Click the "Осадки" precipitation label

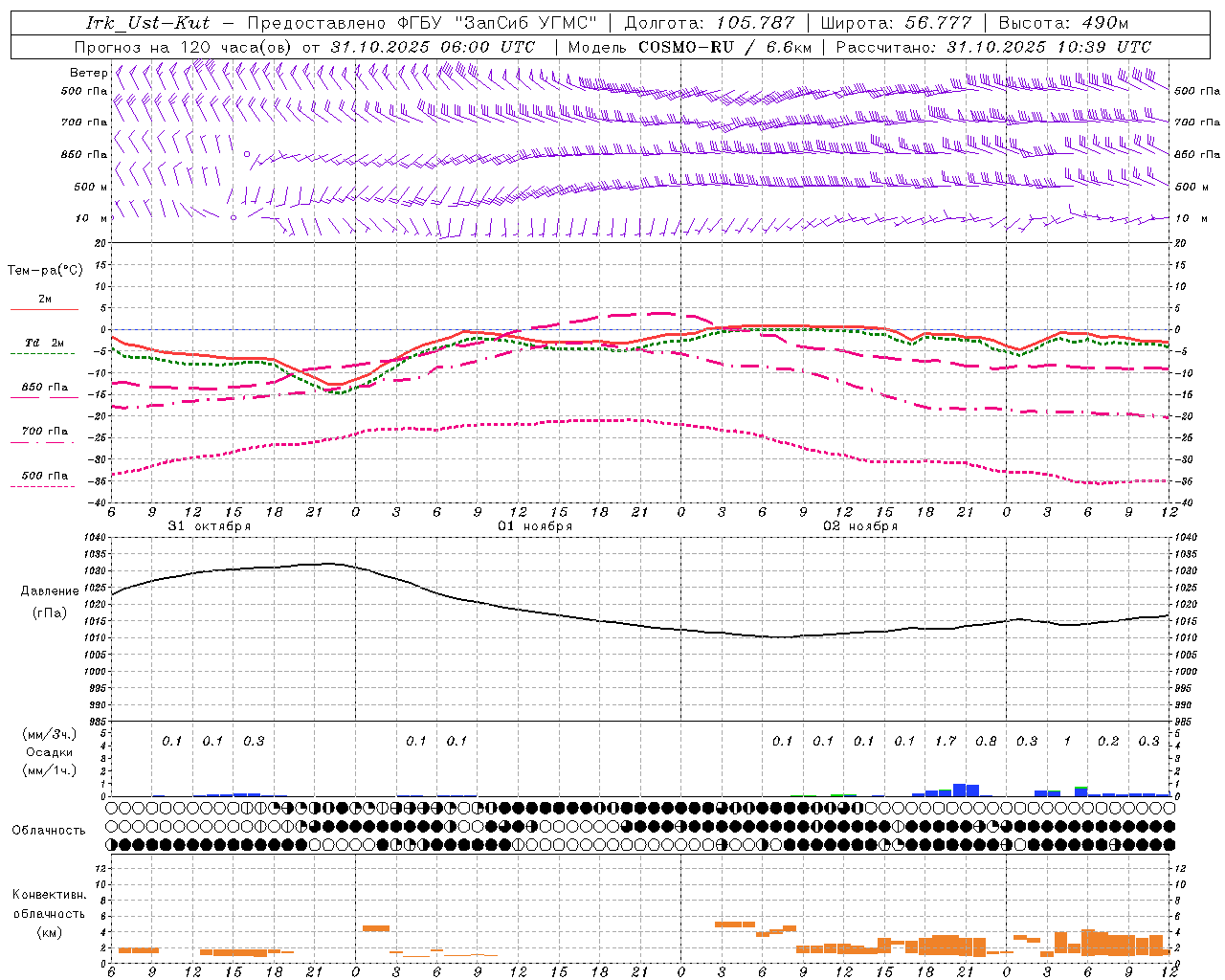[x=49, y=752]
